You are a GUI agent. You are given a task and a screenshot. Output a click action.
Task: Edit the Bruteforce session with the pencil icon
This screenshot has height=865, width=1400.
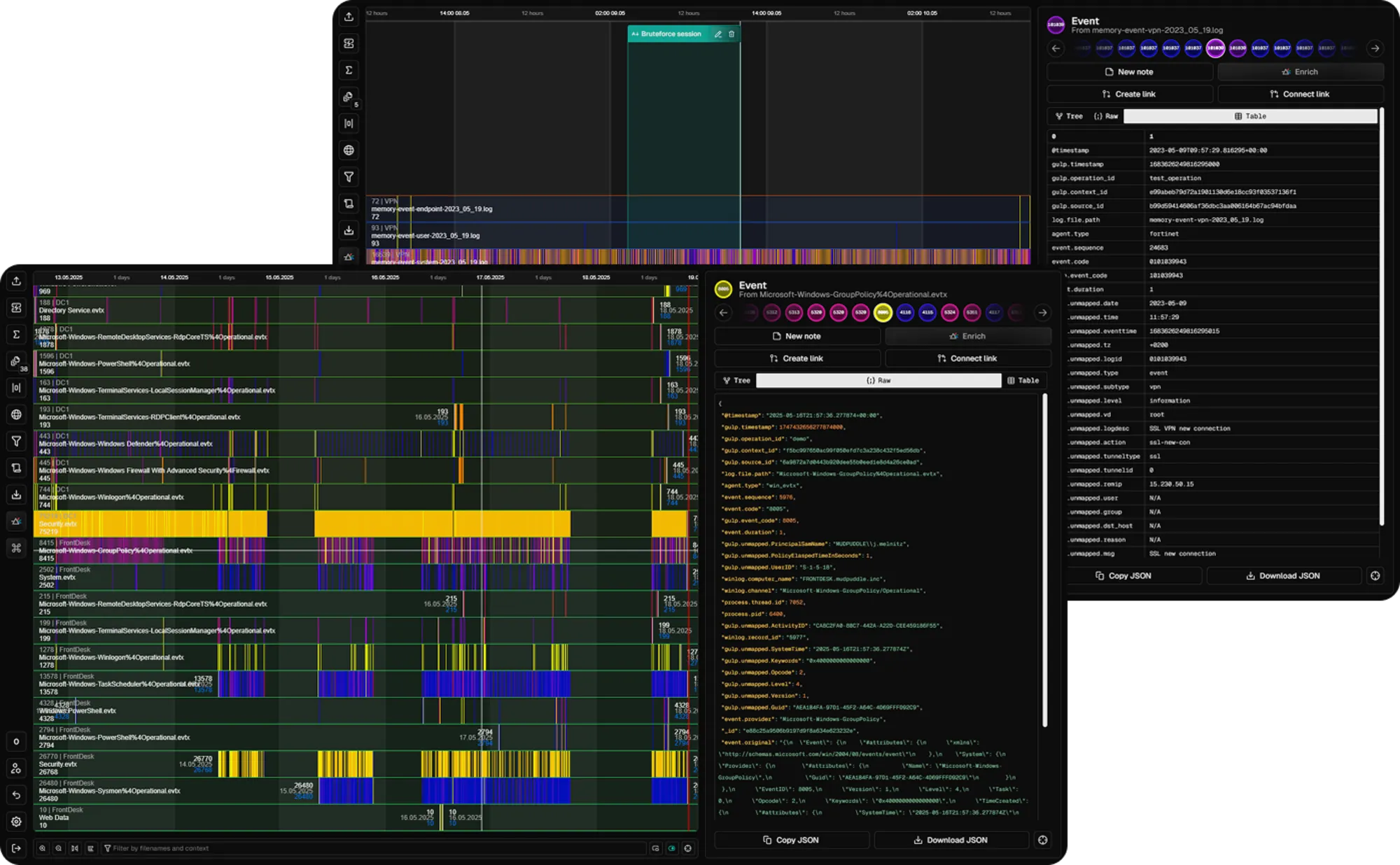click(717, 34)
